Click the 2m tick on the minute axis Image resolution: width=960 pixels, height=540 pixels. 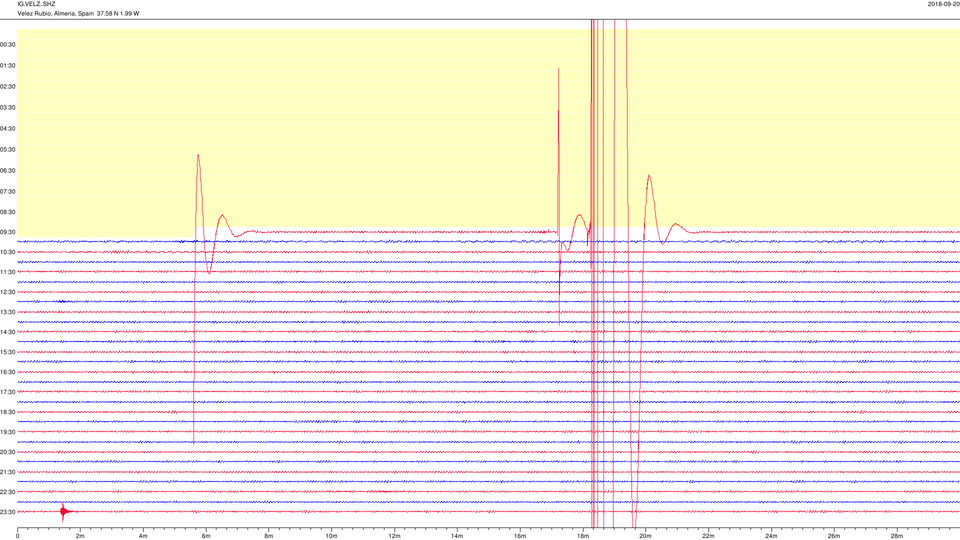click(80, 536)
